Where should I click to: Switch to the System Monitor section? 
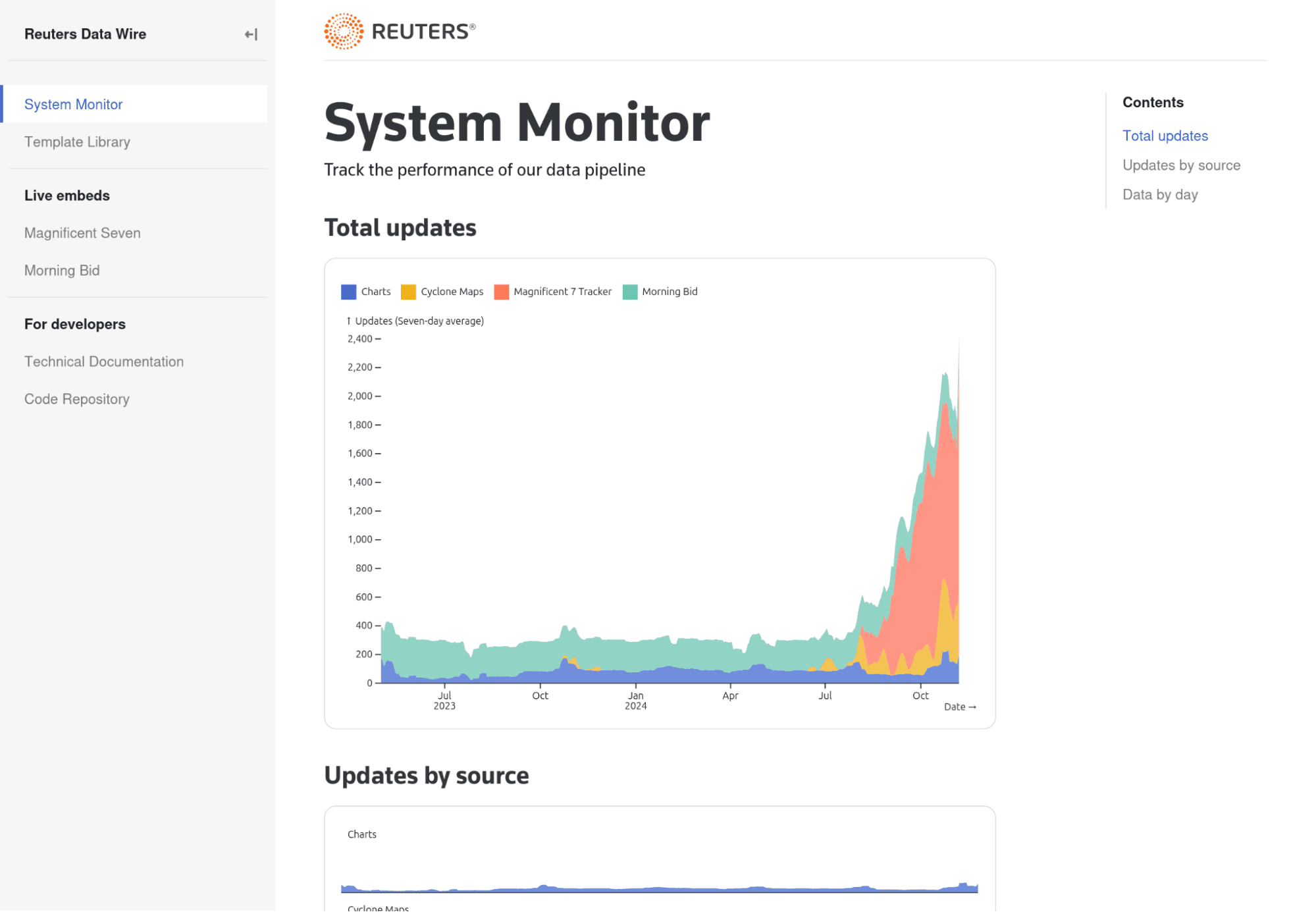(x=72, y=104)
